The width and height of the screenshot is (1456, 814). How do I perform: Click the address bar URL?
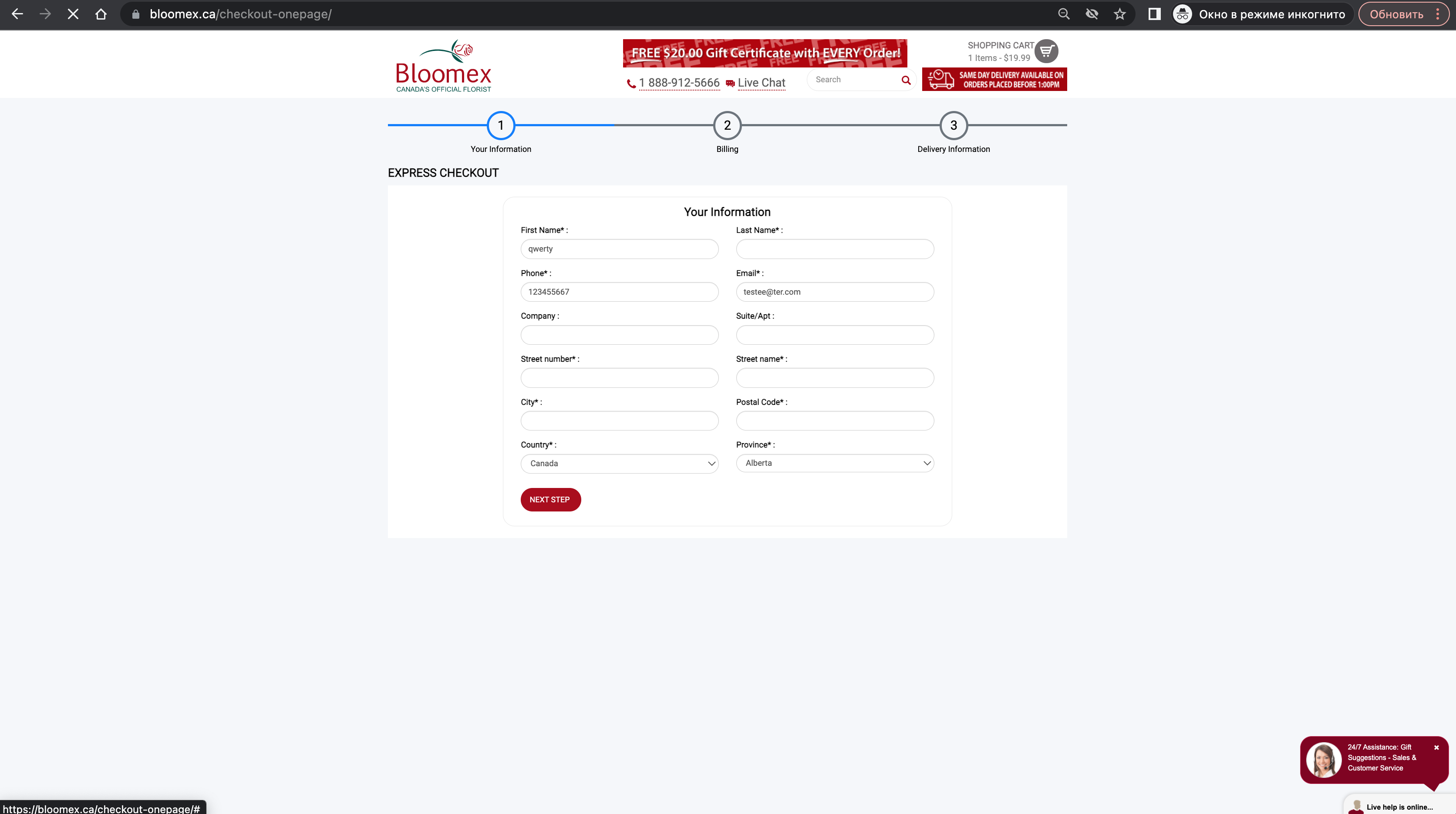pos(241,14)
